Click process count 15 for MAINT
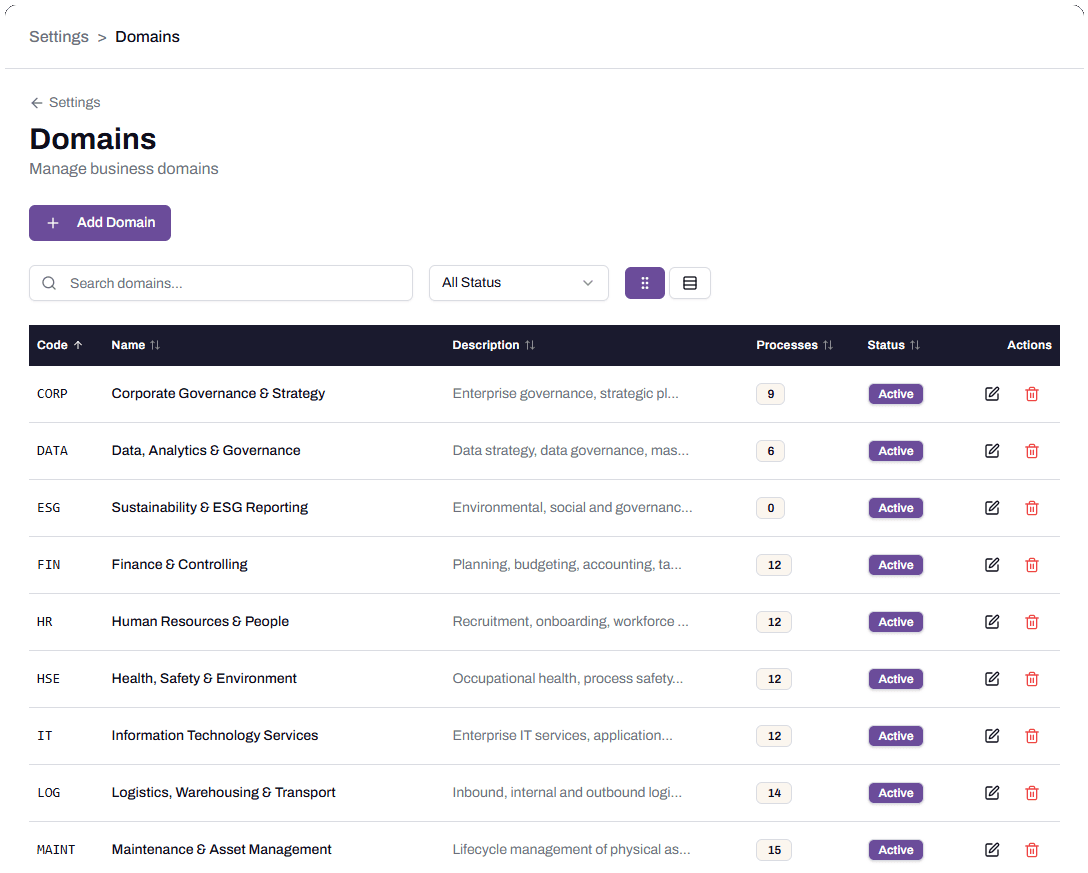Image resolution: width=1088 pixels, height=873 pixels. coord(774,849)
